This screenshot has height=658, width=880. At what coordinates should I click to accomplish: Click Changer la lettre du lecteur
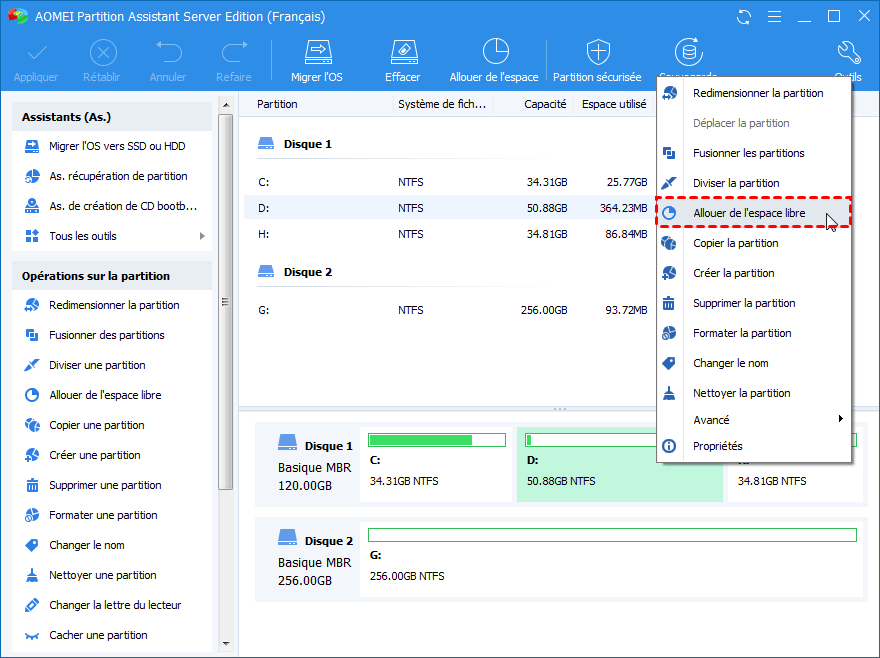point(115,605)
